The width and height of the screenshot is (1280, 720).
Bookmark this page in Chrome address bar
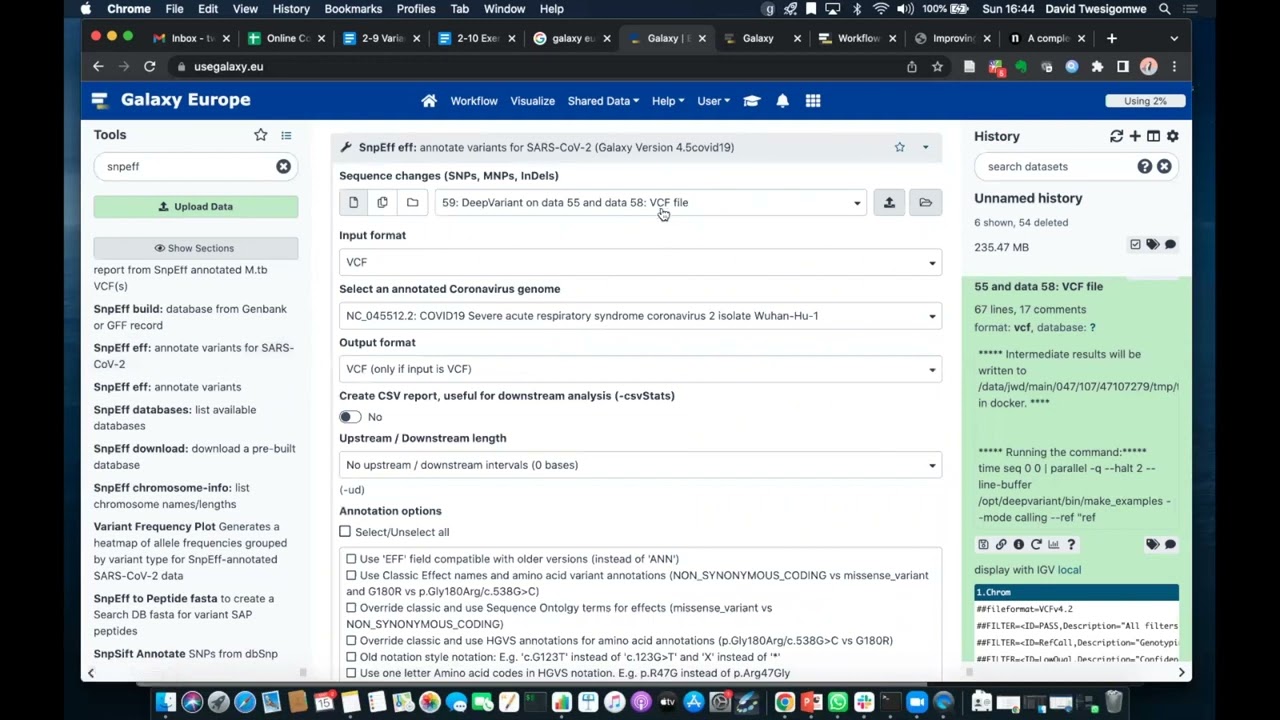click(937, 67)
